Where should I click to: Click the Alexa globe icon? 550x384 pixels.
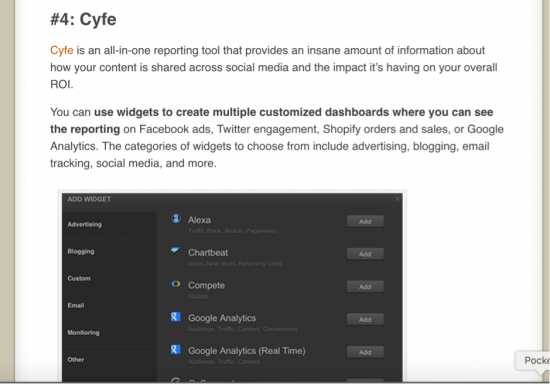point(176,218)
